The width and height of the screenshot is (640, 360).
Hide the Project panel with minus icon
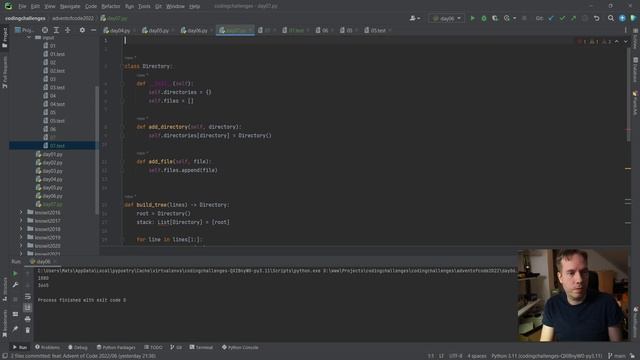(x=93, y=30)
